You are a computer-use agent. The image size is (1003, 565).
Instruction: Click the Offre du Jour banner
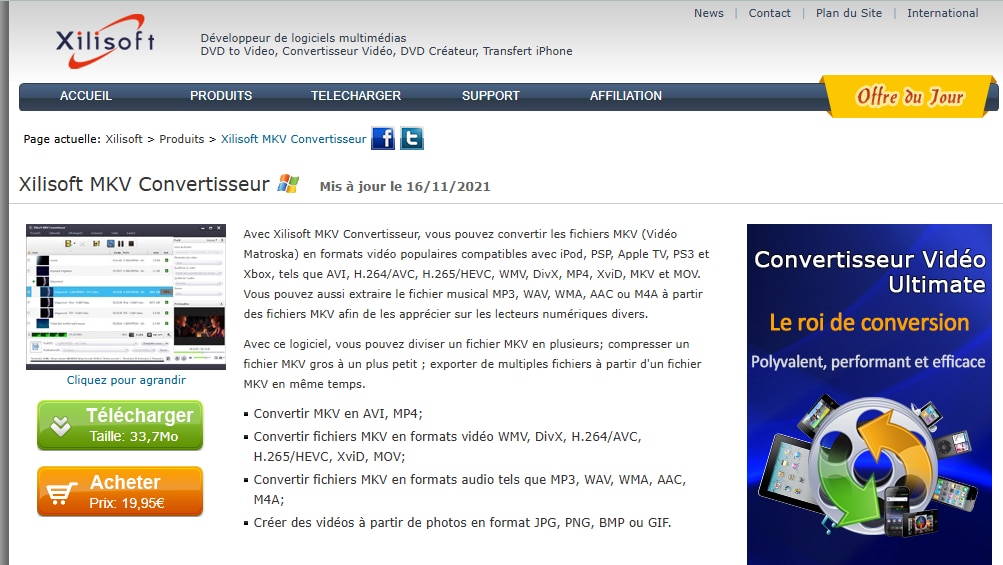[910, 97]
